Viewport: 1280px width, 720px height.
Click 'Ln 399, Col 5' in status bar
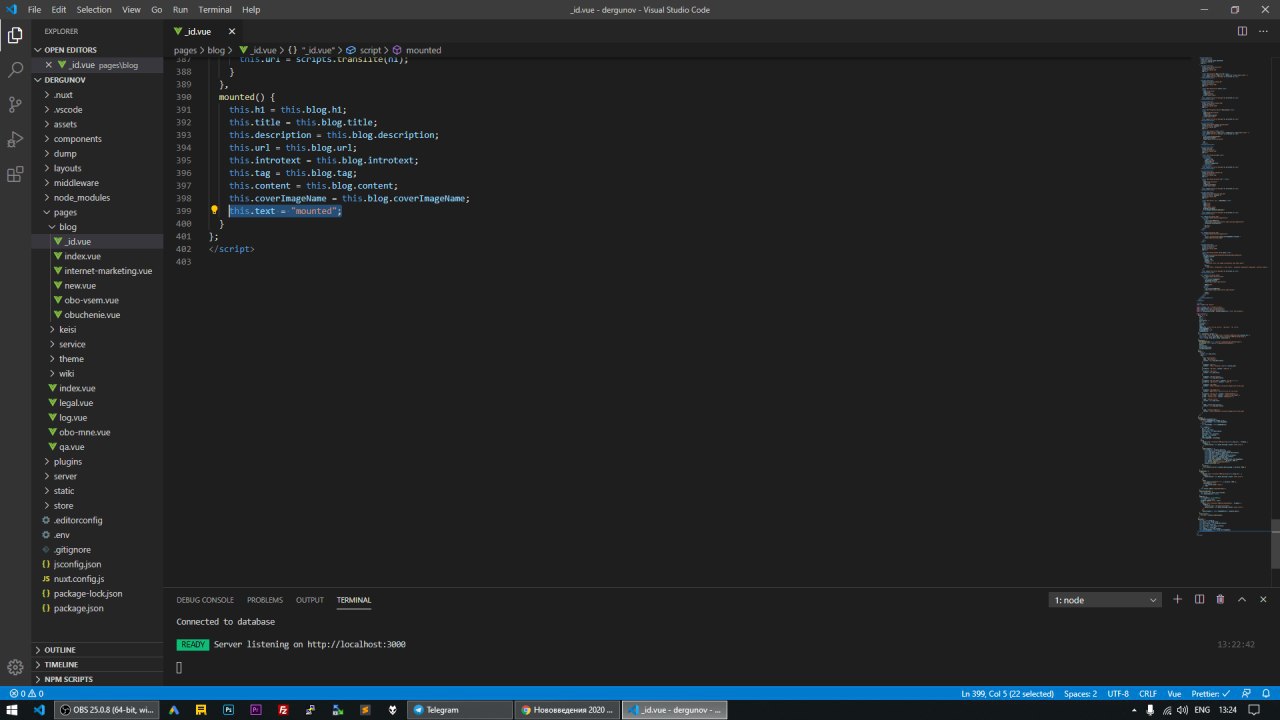tap(1007, 694)
